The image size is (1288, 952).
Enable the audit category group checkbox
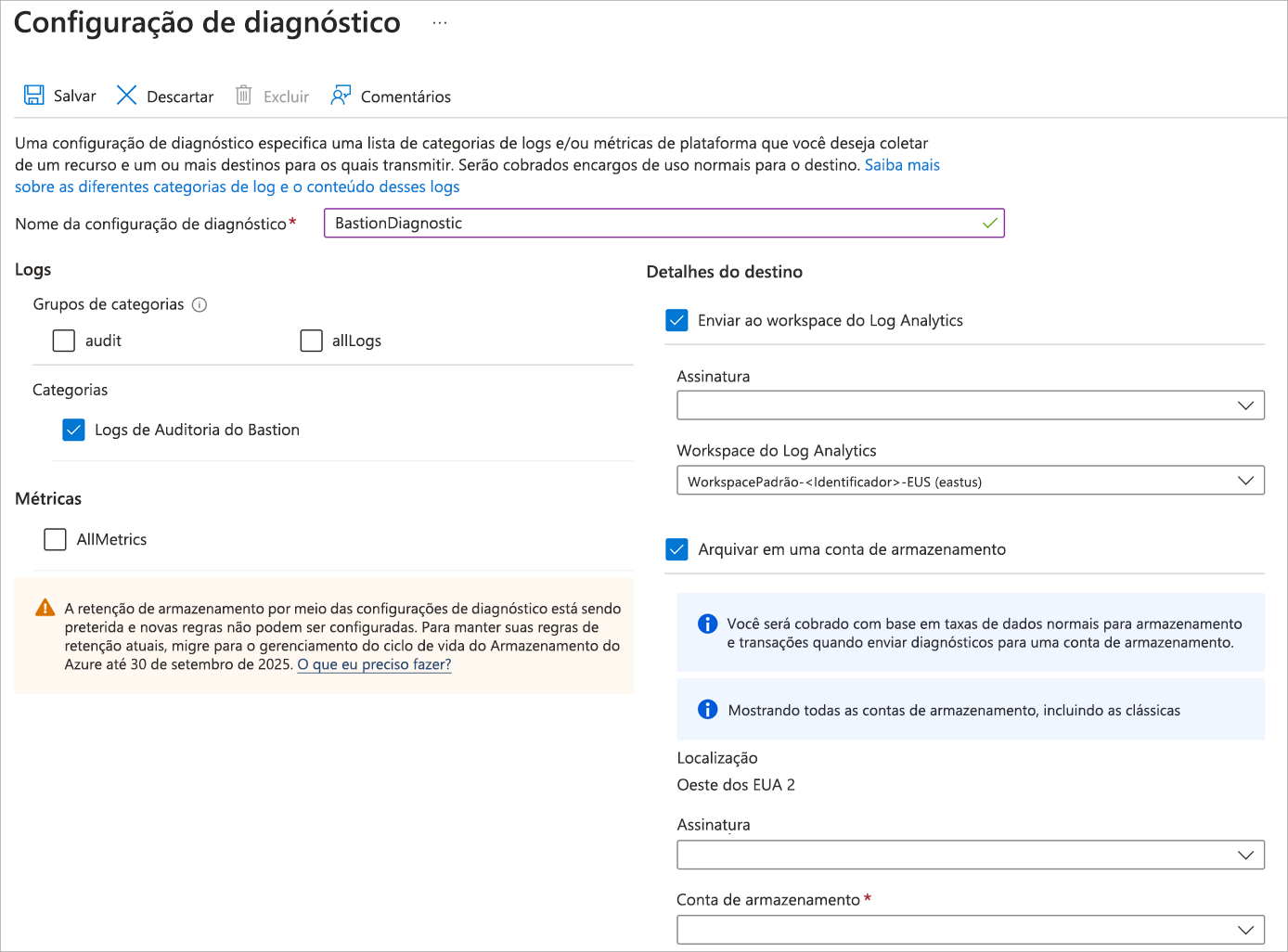click(x=64, y=341)
